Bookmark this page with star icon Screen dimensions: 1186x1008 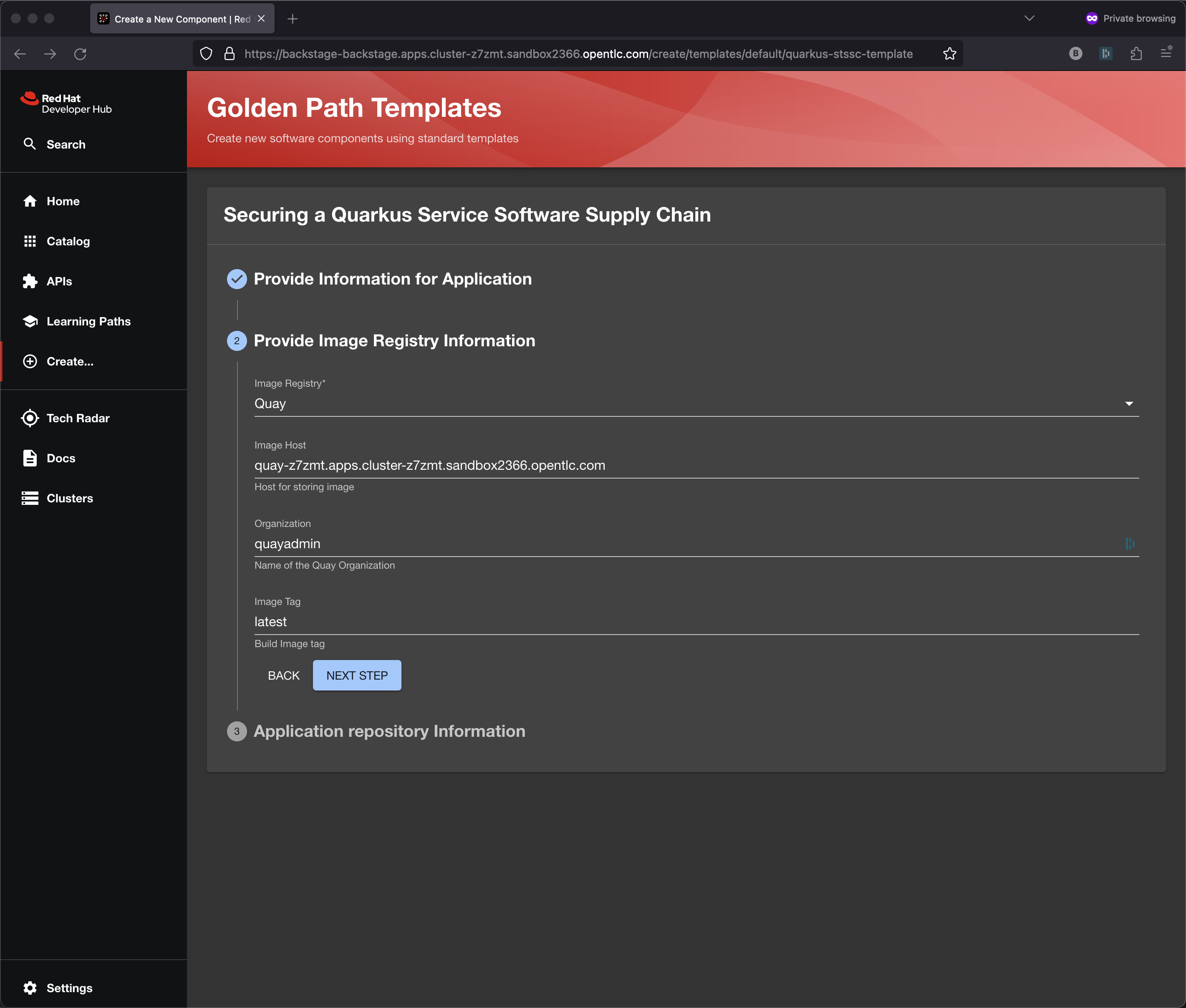click(x=949, y=54)
